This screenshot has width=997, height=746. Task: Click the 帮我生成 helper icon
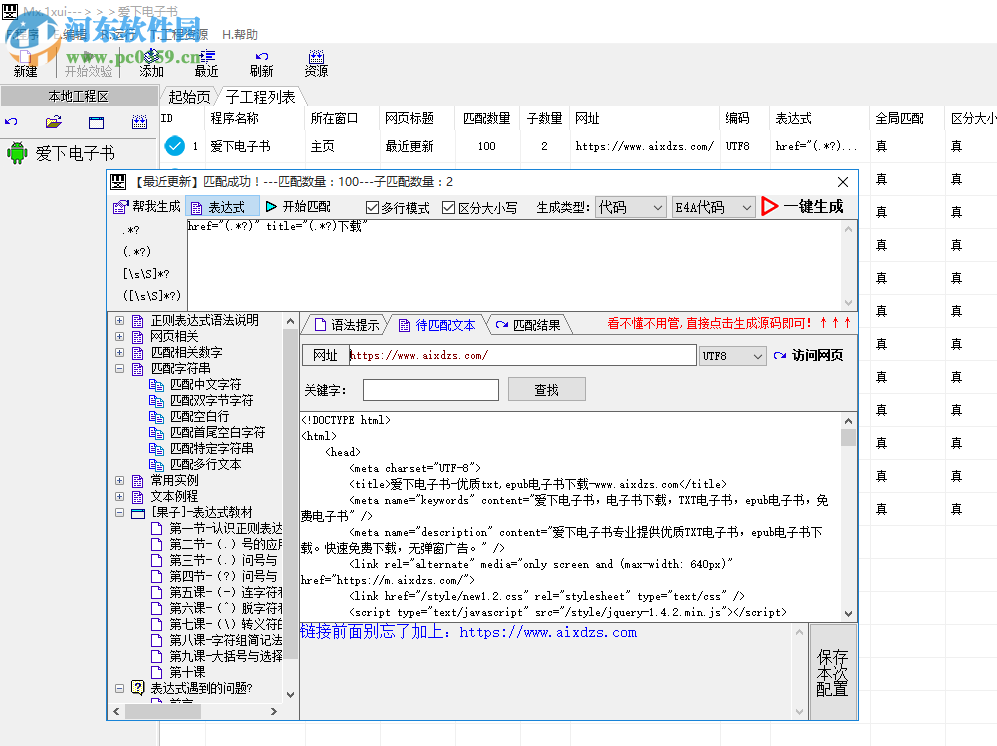point(122,207)
